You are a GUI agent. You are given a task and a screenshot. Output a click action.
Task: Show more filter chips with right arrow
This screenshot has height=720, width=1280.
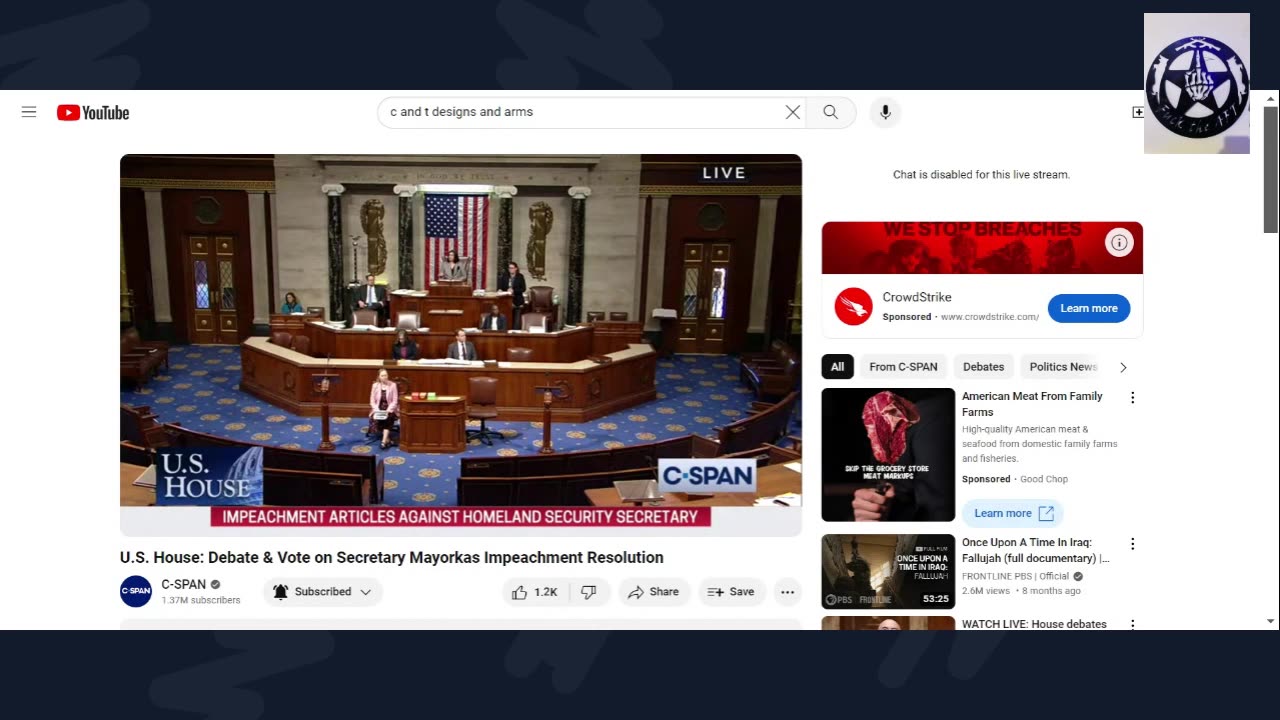tap(1123, 367)
